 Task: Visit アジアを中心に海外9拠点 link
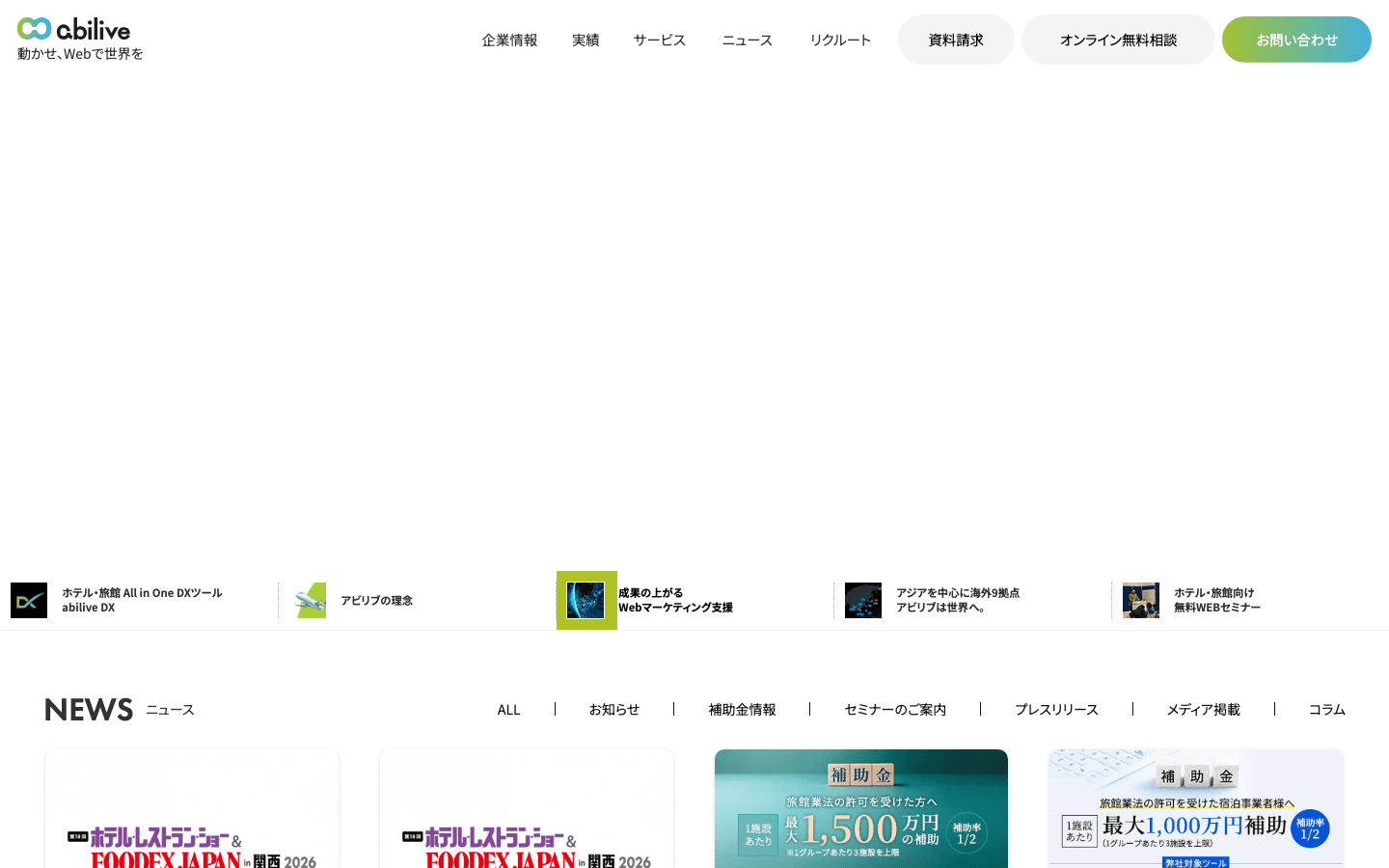pos(957,600)
